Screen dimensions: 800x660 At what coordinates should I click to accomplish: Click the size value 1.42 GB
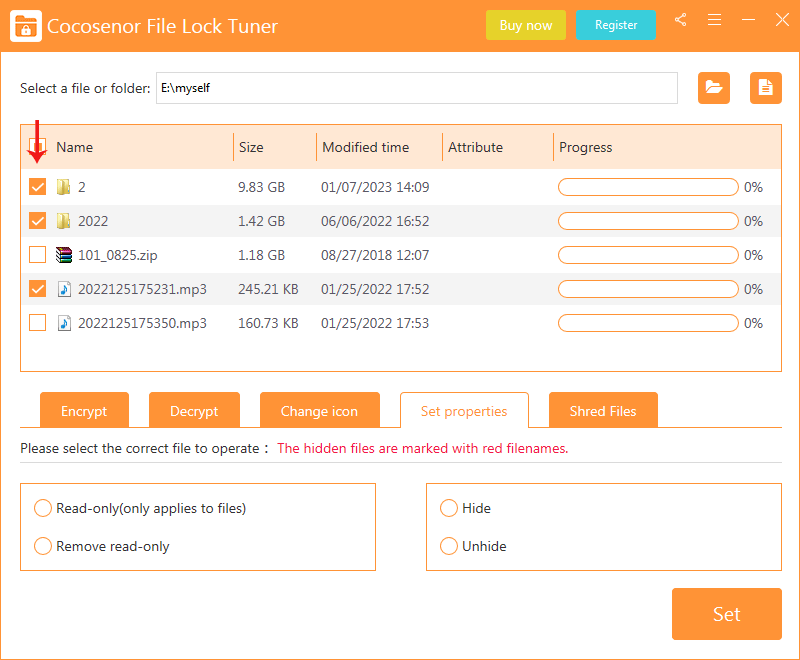tap(261, 221)
